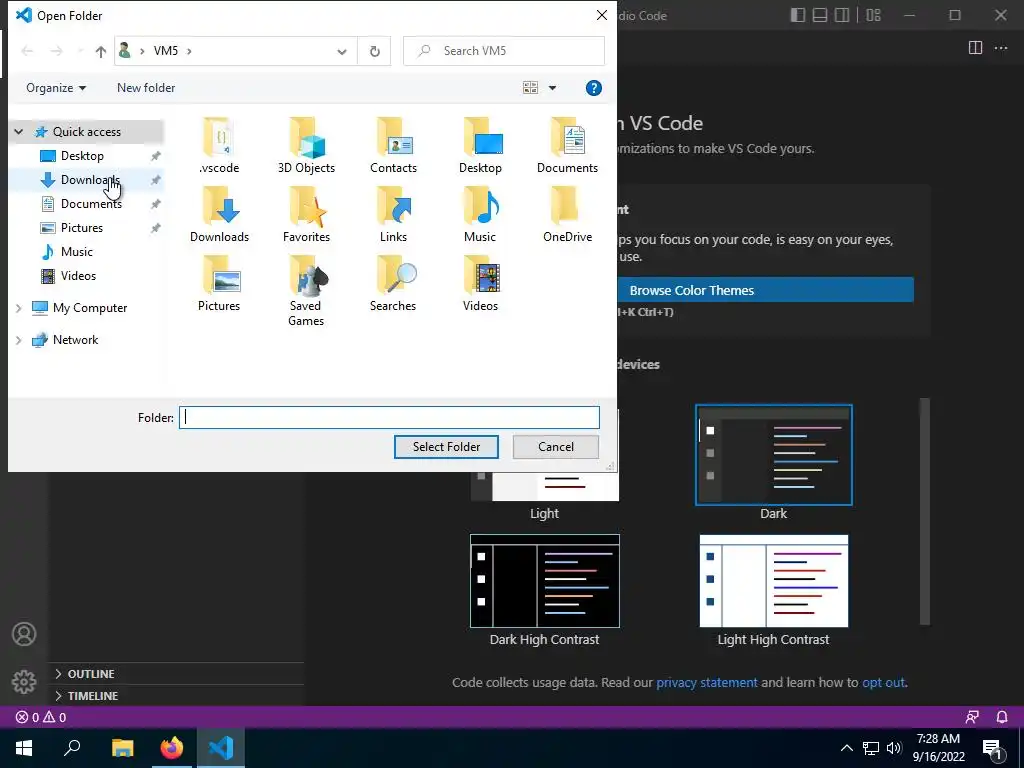Click the New folder button
The image size is (1024, 768).
(x=146, y=88)
